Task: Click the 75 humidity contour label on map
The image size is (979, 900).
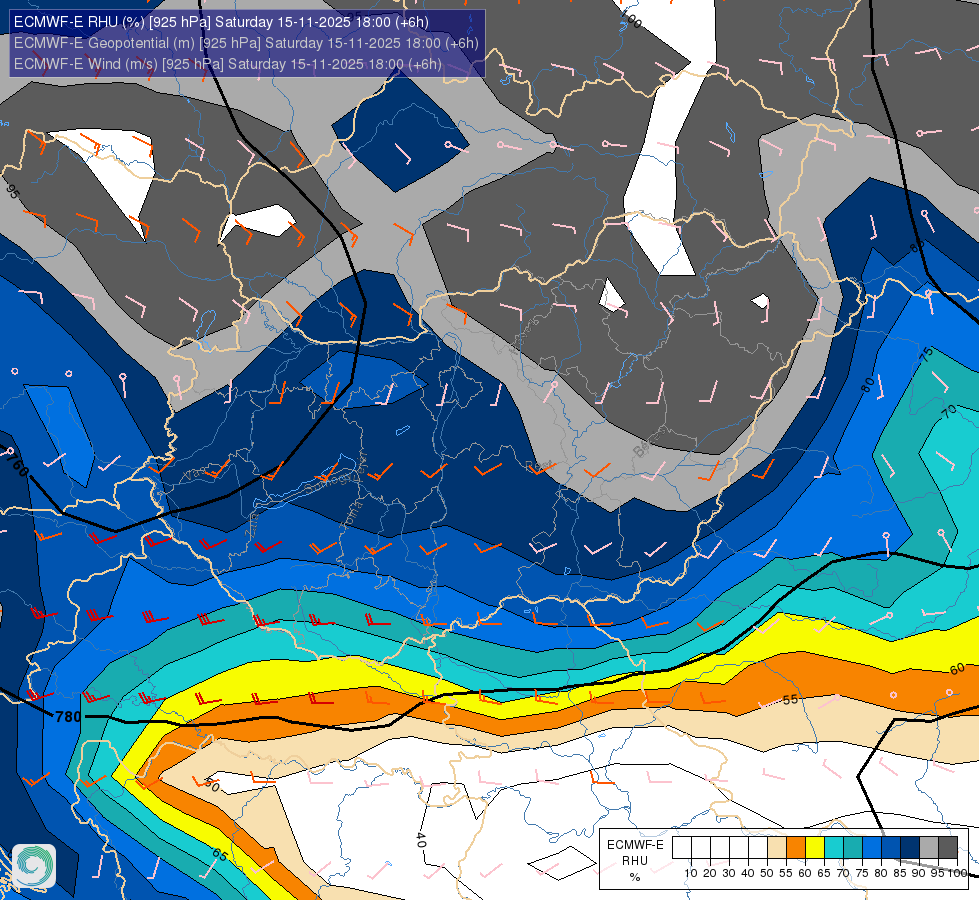Action: pyautogui.click(x=927, y=354)
